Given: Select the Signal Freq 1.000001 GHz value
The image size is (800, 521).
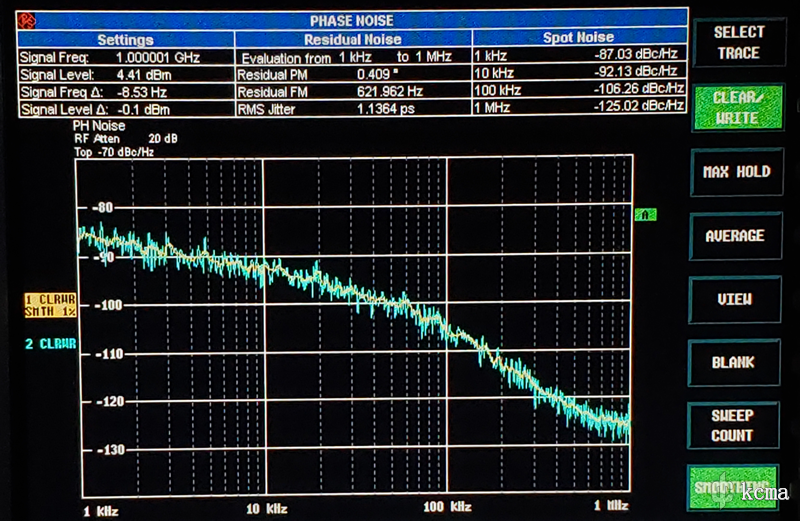Looking at the screenshot, I should 154,58.
